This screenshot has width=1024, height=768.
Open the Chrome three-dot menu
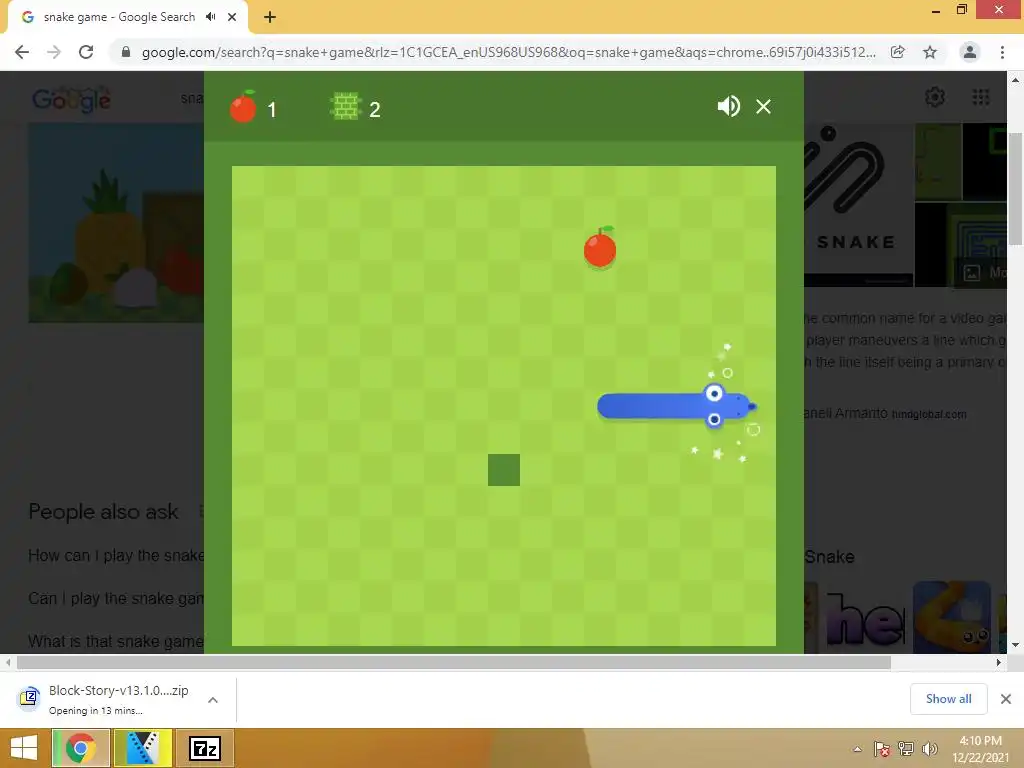[x=1002, y=52]
